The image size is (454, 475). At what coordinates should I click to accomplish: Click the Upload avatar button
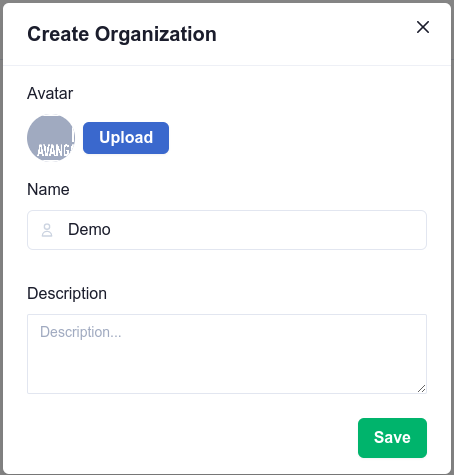pos(126,138)
